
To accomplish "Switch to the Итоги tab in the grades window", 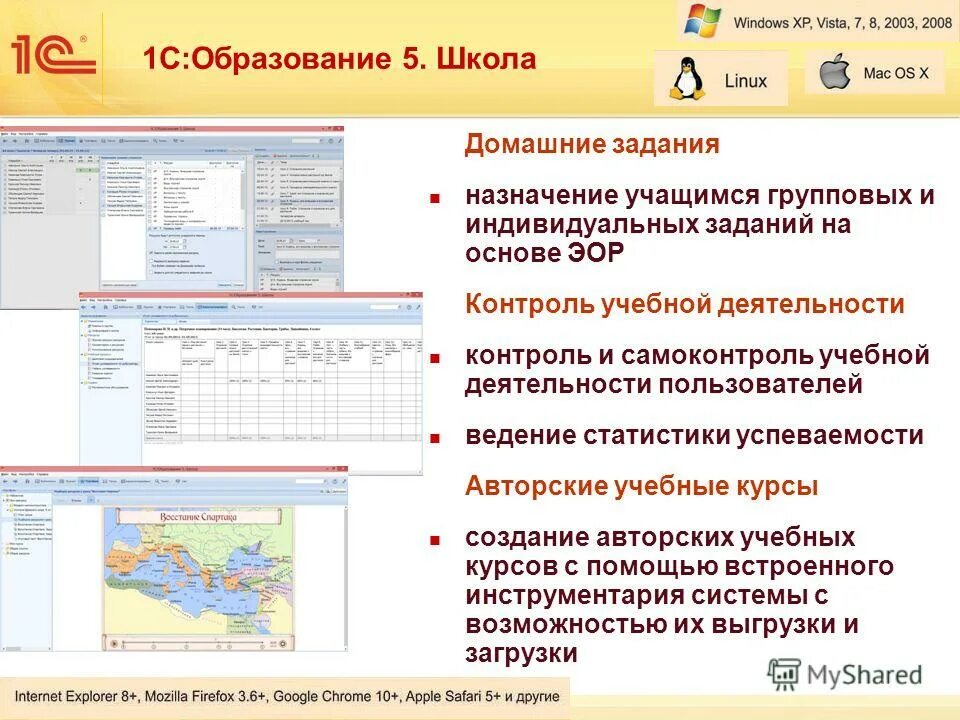I will tap(184, 323).
